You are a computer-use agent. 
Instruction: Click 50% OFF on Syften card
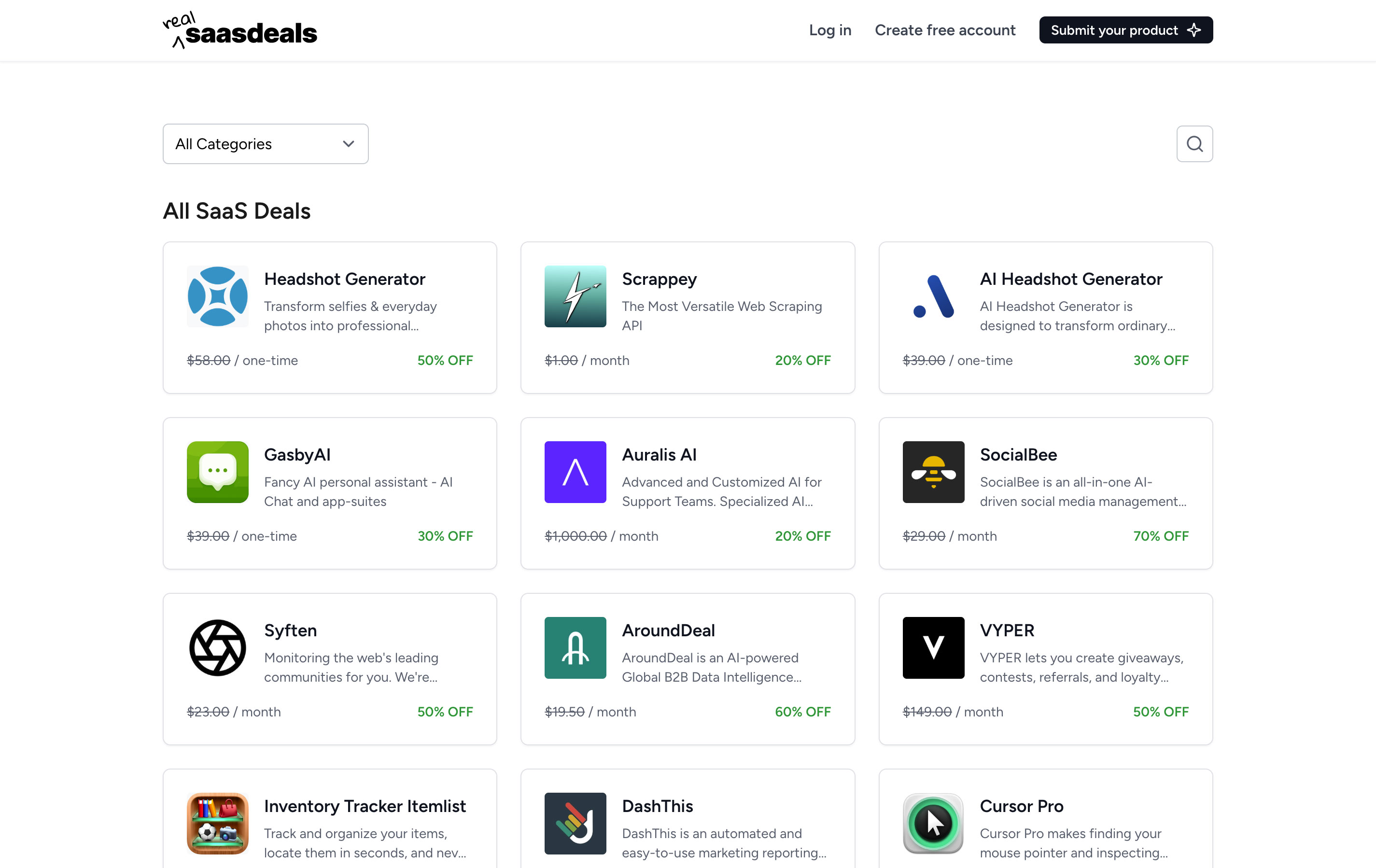(x=445, y=712)
